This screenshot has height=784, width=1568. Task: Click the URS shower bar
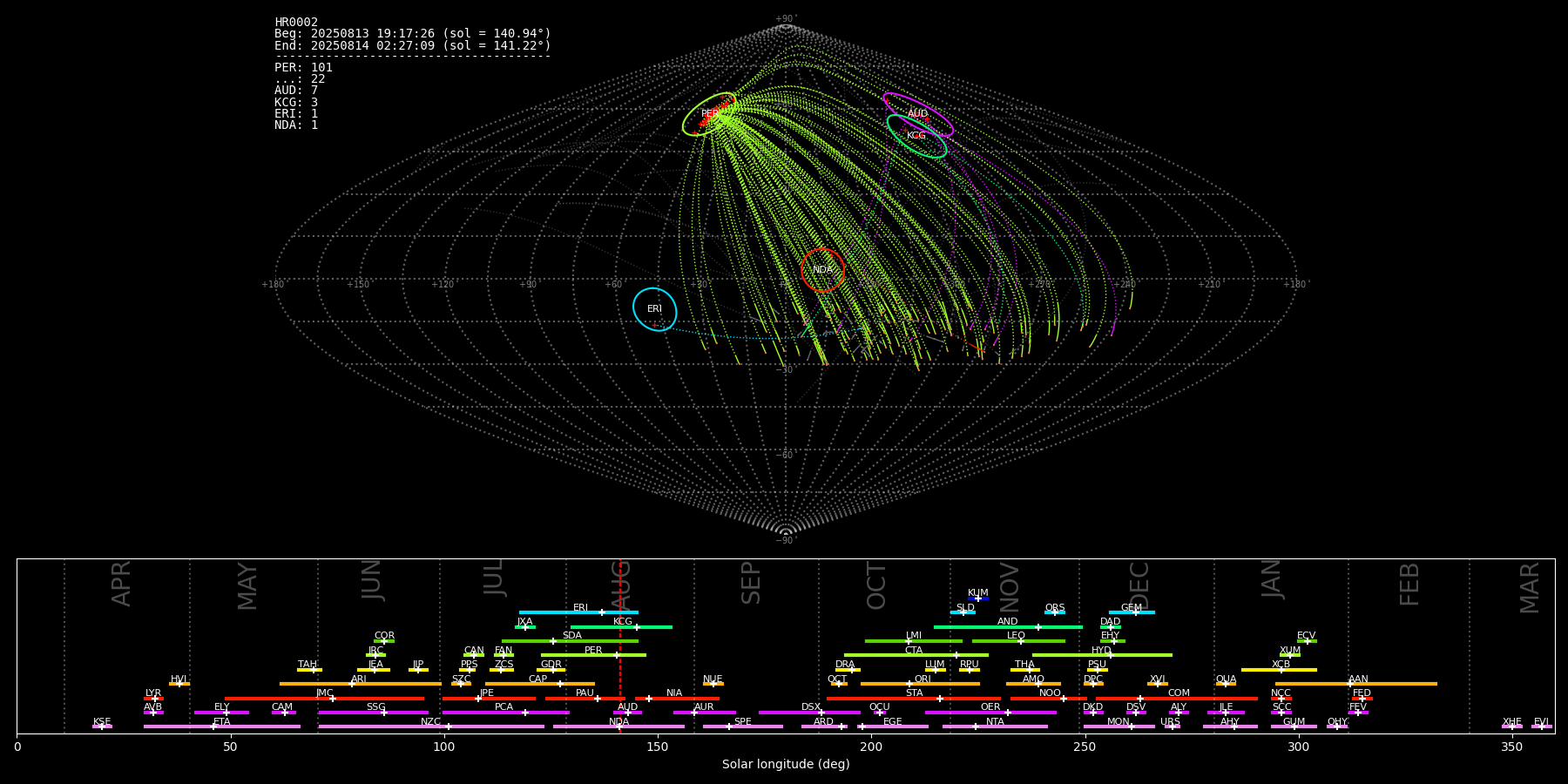point(1172,727)
